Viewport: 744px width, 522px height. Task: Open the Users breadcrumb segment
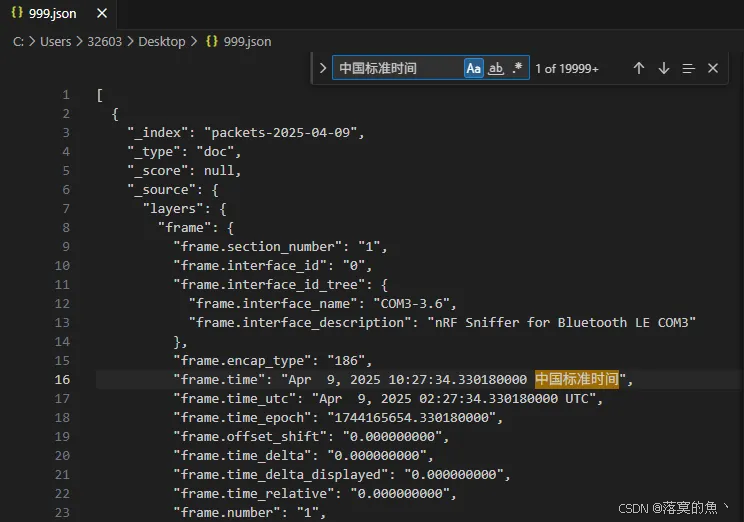pyautogui.click(x=56, y=42)
